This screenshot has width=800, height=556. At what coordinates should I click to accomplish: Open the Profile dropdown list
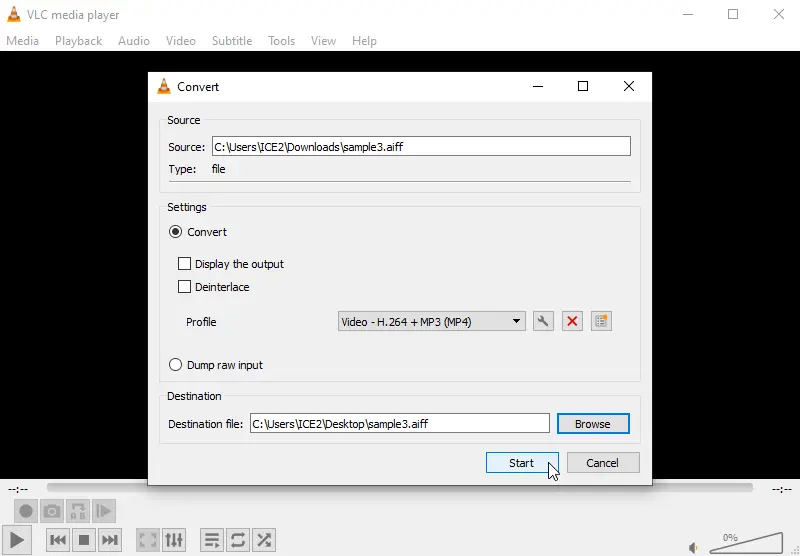[x=432, y=321]
